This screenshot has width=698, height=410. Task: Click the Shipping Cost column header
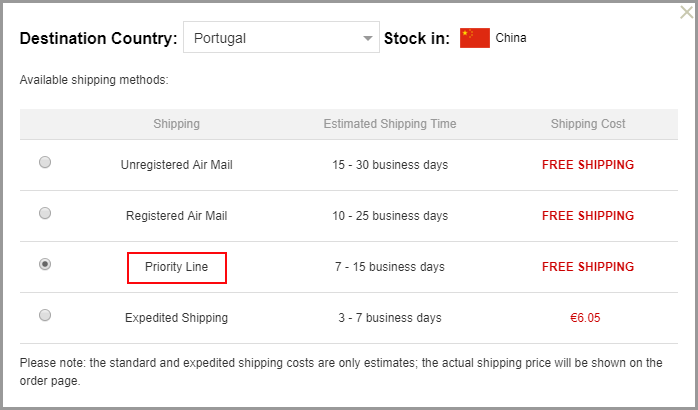coord(588,124)
